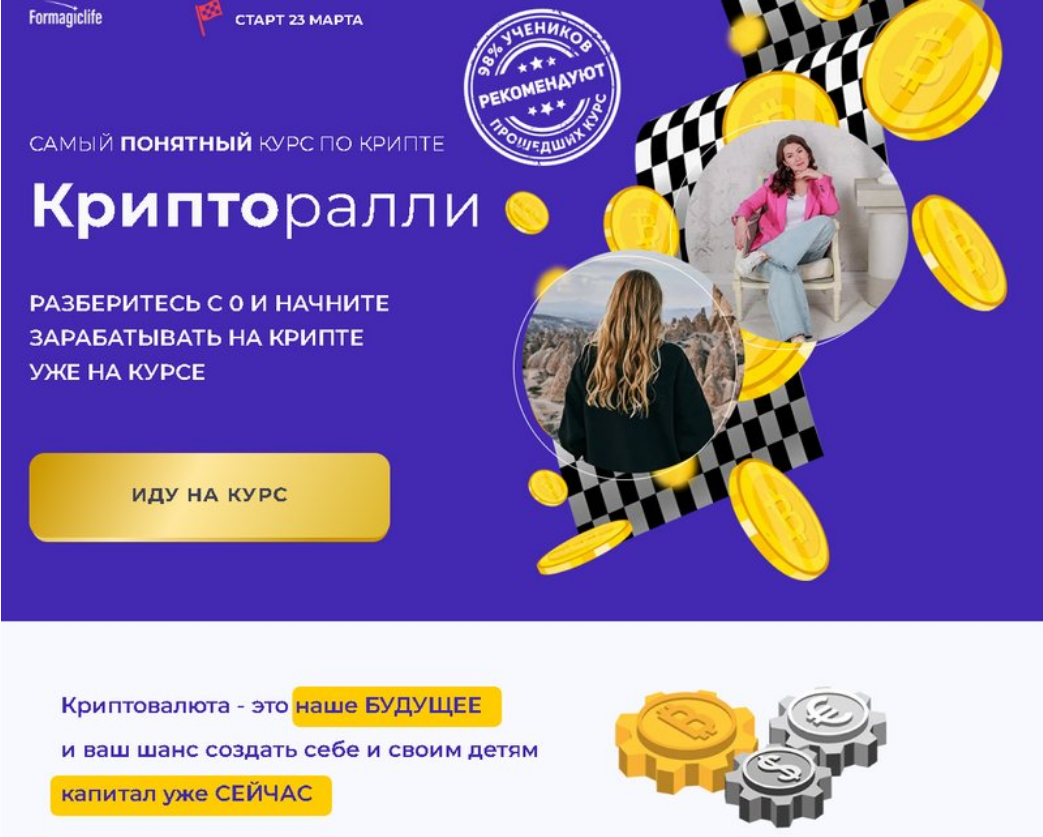Click the big gold coin below the checkered flag
1043x837 pixels.
pyautogui.click(x=779, y=519)
